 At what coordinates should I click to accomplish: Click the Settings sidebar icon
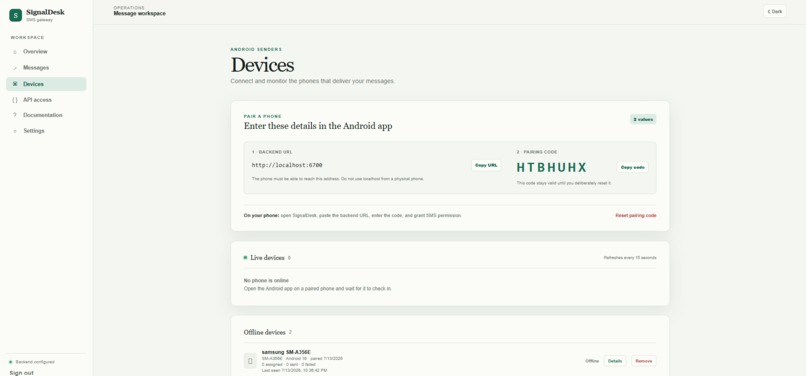[x=14, y=131]
